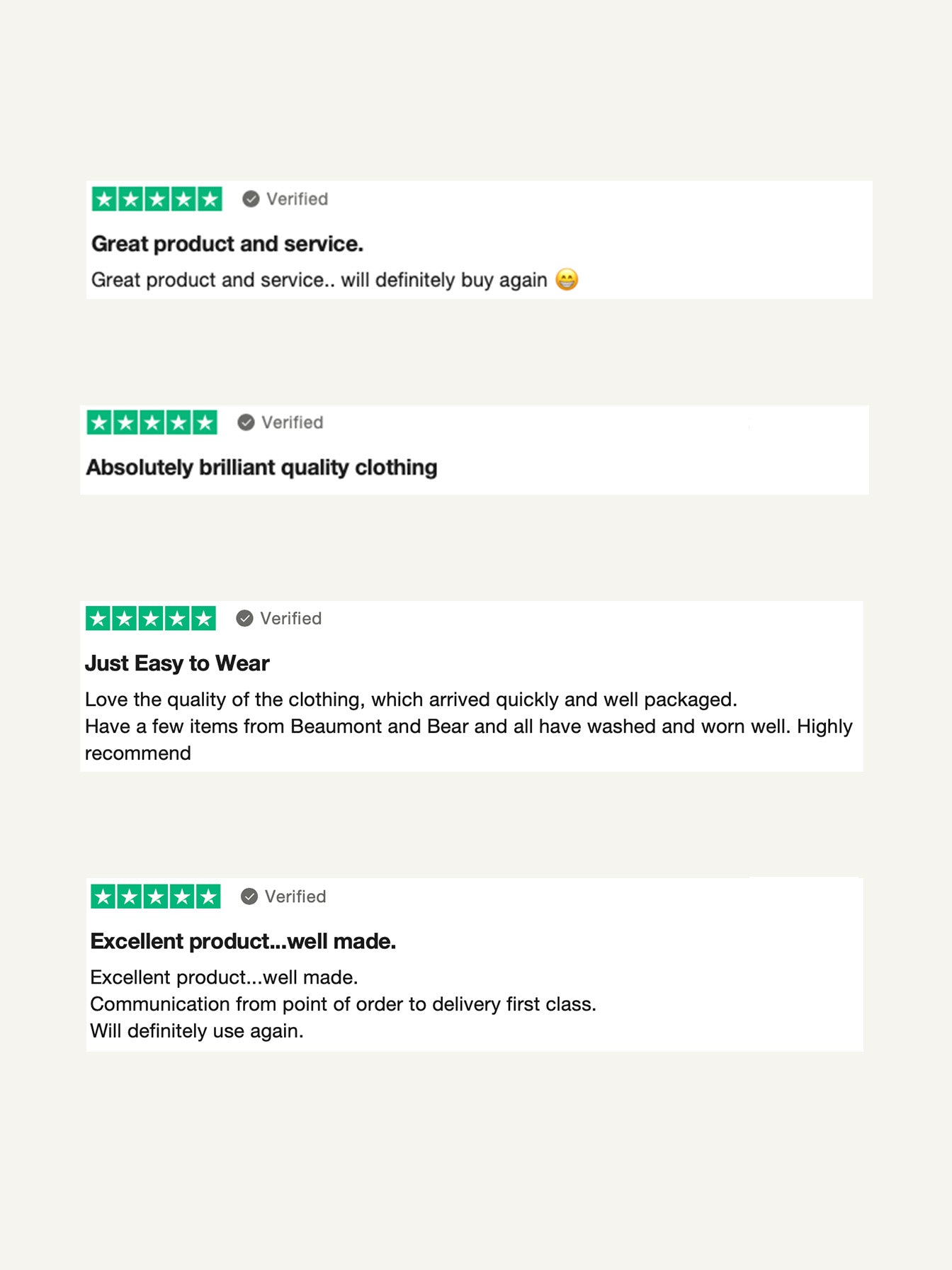Click the grinning emoji after buy again

point(567,279)
